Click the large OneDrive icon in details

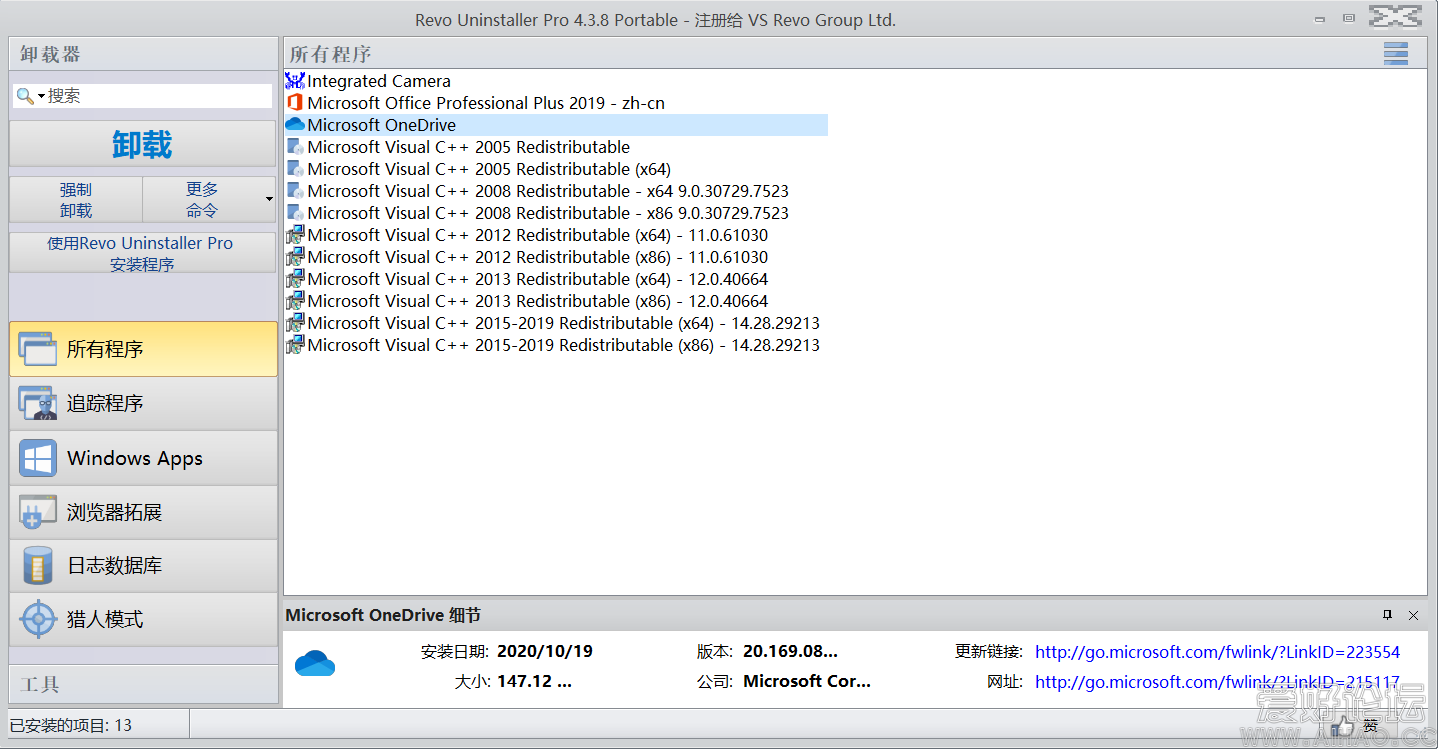[x=315, y=663]
